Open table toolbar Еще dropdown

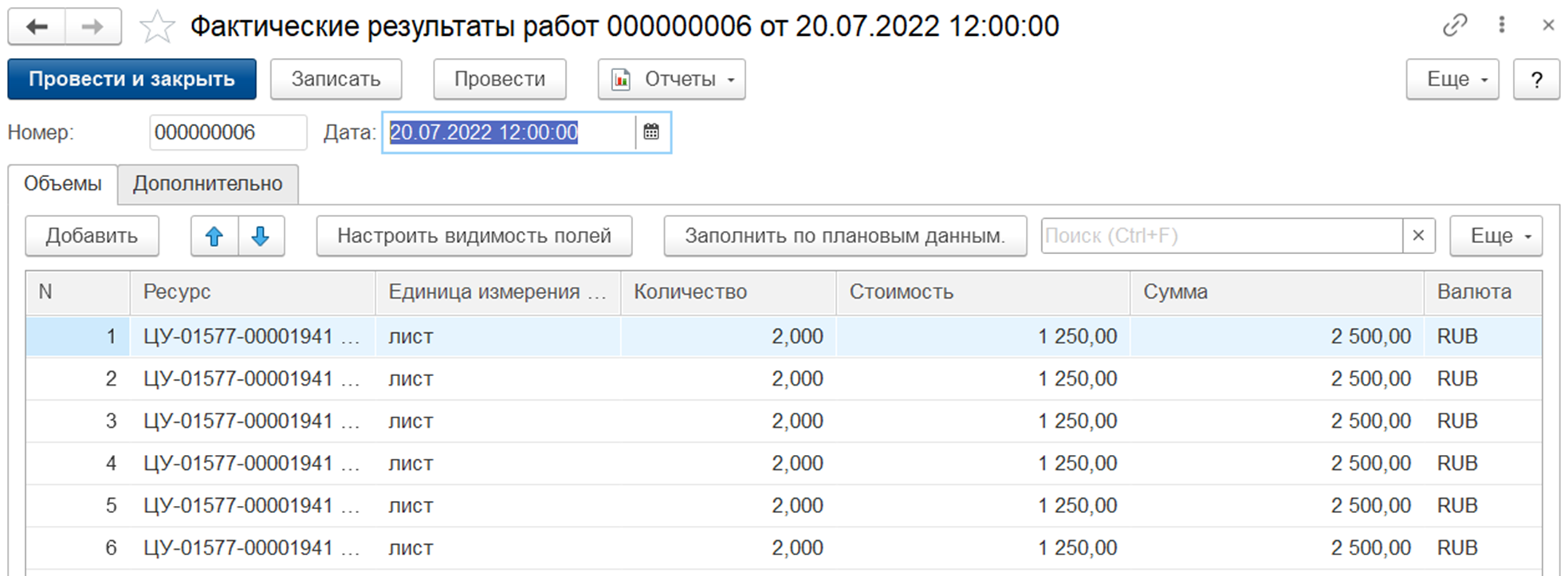1495,236
